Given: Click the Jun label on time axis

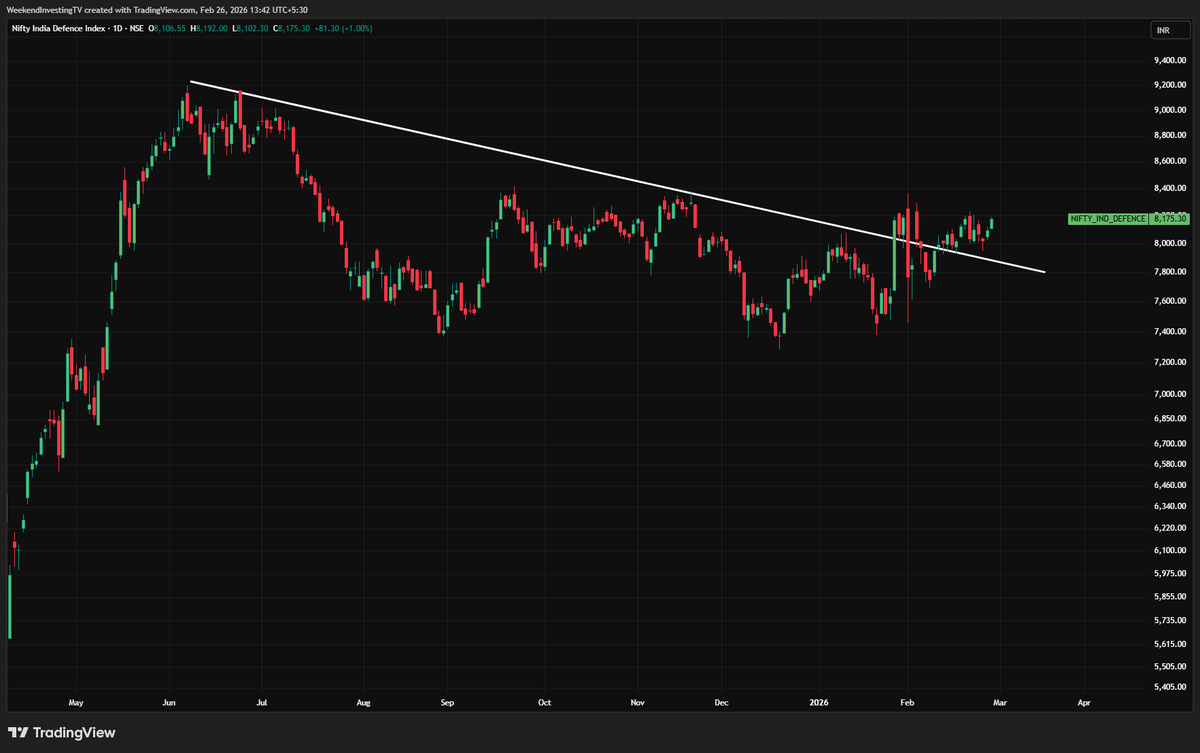Looking at the screenshot, I should pos(170,703).
